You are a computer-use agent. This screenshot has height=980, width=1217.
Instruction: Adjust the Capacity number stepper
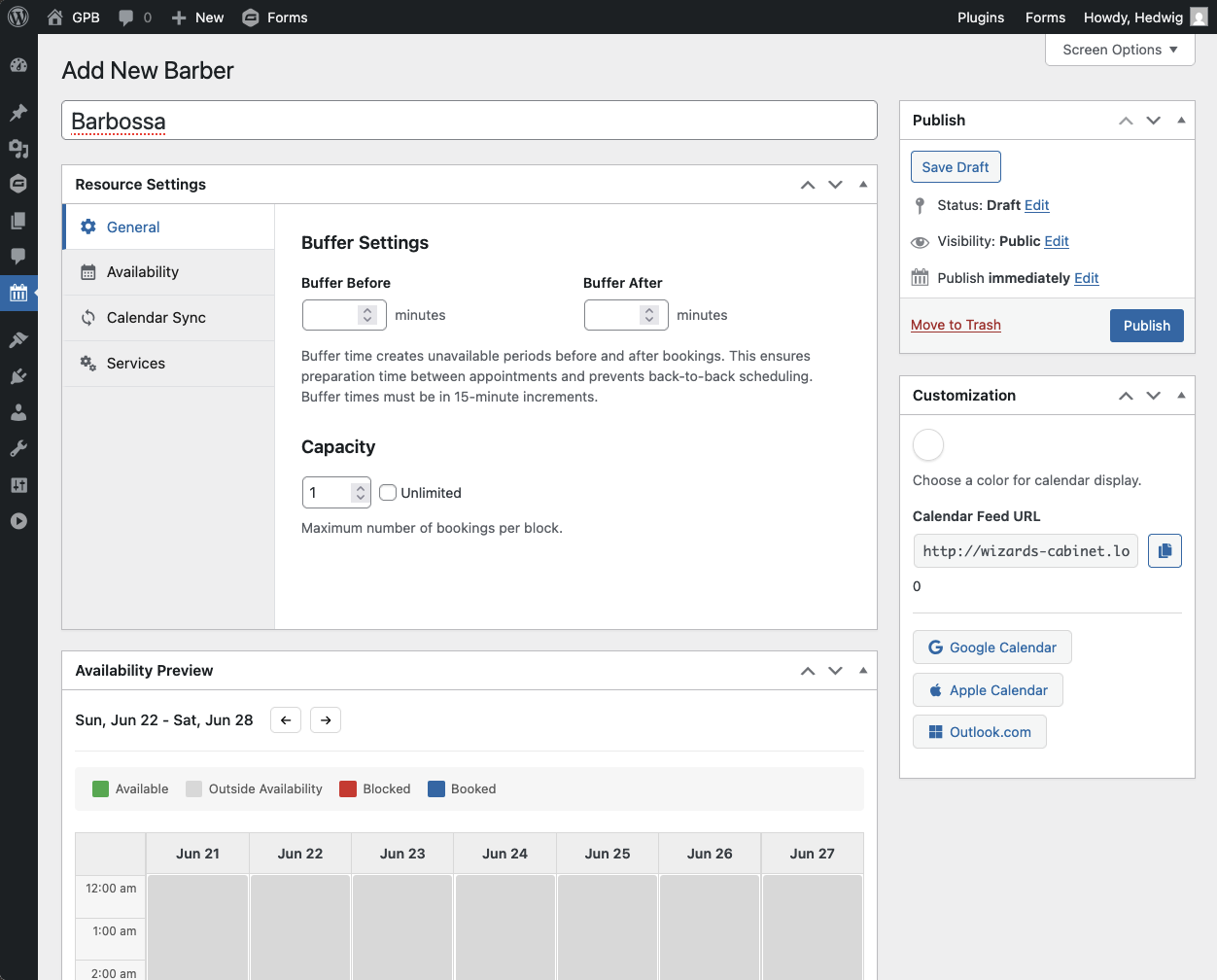[360, 493]
